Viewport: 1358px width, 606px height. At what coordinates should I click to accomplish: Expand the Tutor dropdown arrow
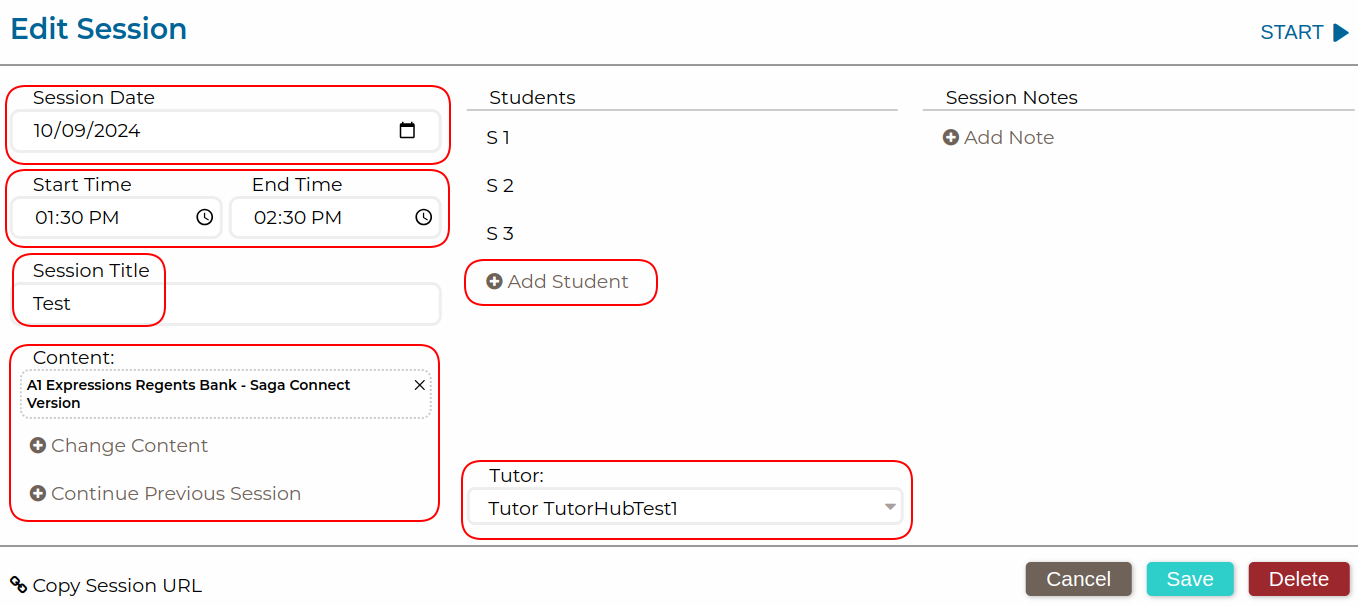(x=889, y=508)
